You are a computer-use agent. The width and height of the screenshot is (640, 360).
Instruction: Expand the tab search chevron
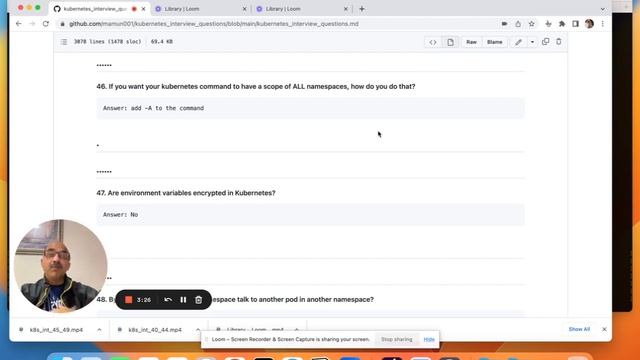pyautogui.click(x=602, y=9)
